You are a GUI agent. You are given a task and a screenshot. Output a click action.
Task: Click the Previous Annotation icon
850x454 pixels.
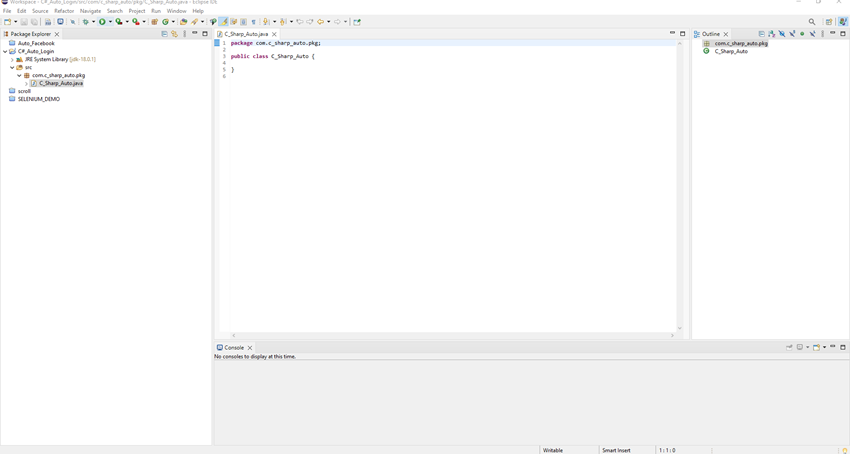(282, 22)
